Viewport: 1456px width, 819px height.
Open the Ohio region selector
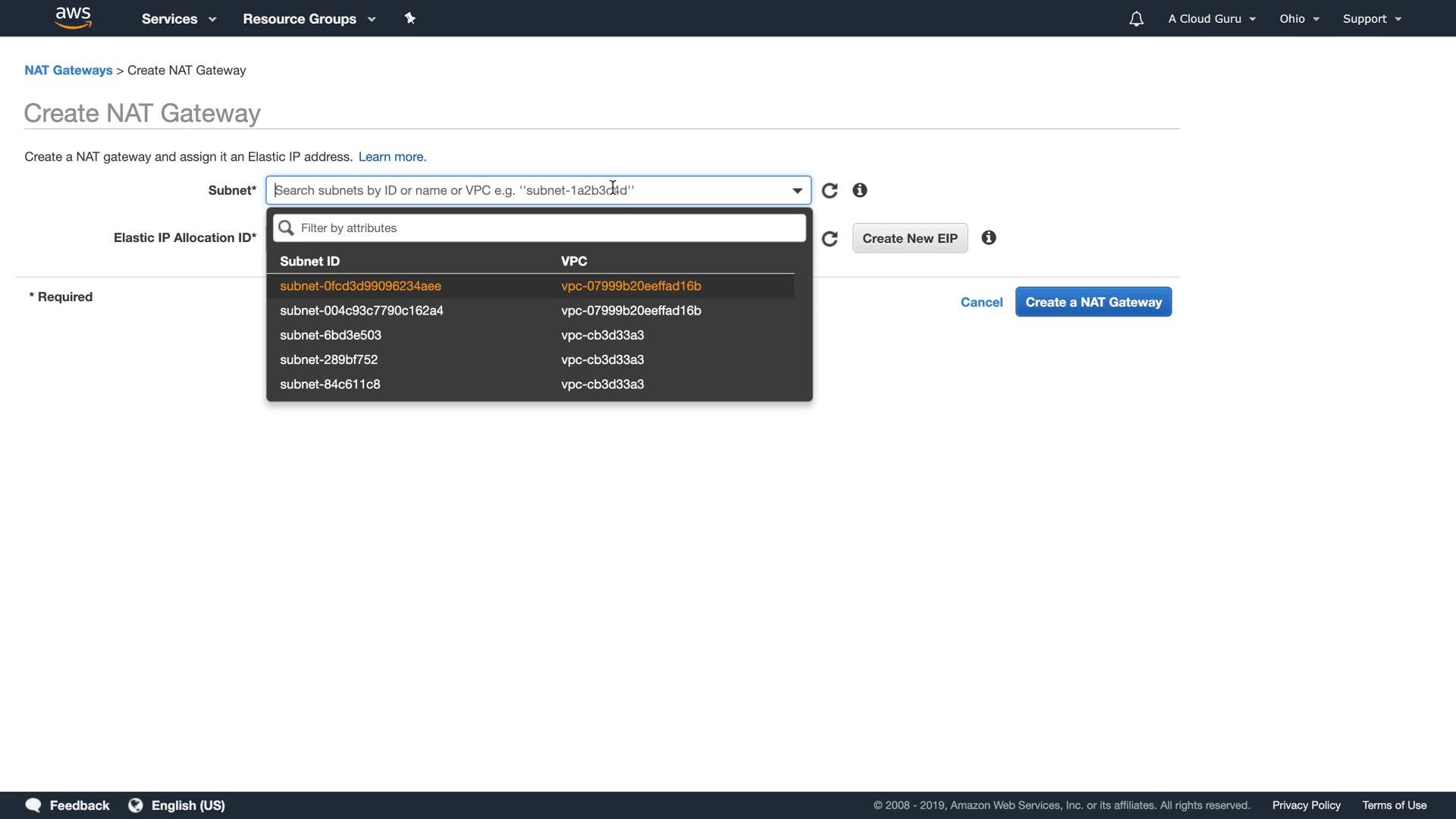1299,19
